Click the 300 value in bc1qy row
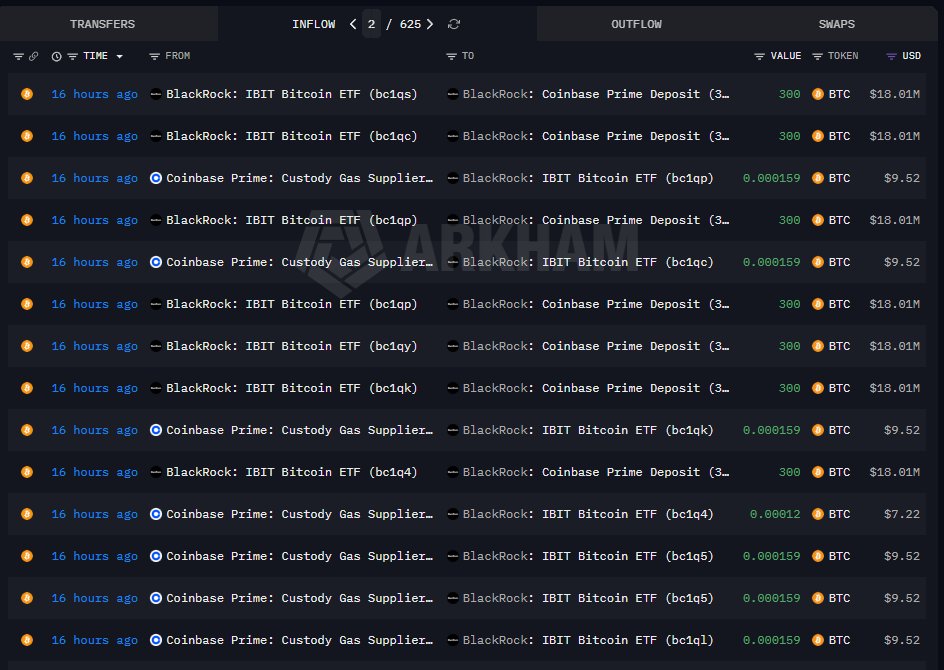Image resolution: width=944 pixels, height=670 pixels. pyautogui.click(x=789, y=346)
